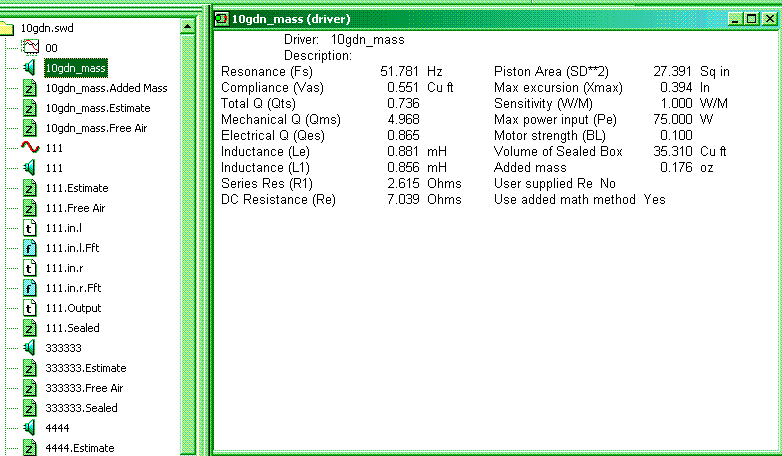This screenshot has height=456, width=782.
Task: Select 333333.Sealed in project tree
Action: pos(81,408)
